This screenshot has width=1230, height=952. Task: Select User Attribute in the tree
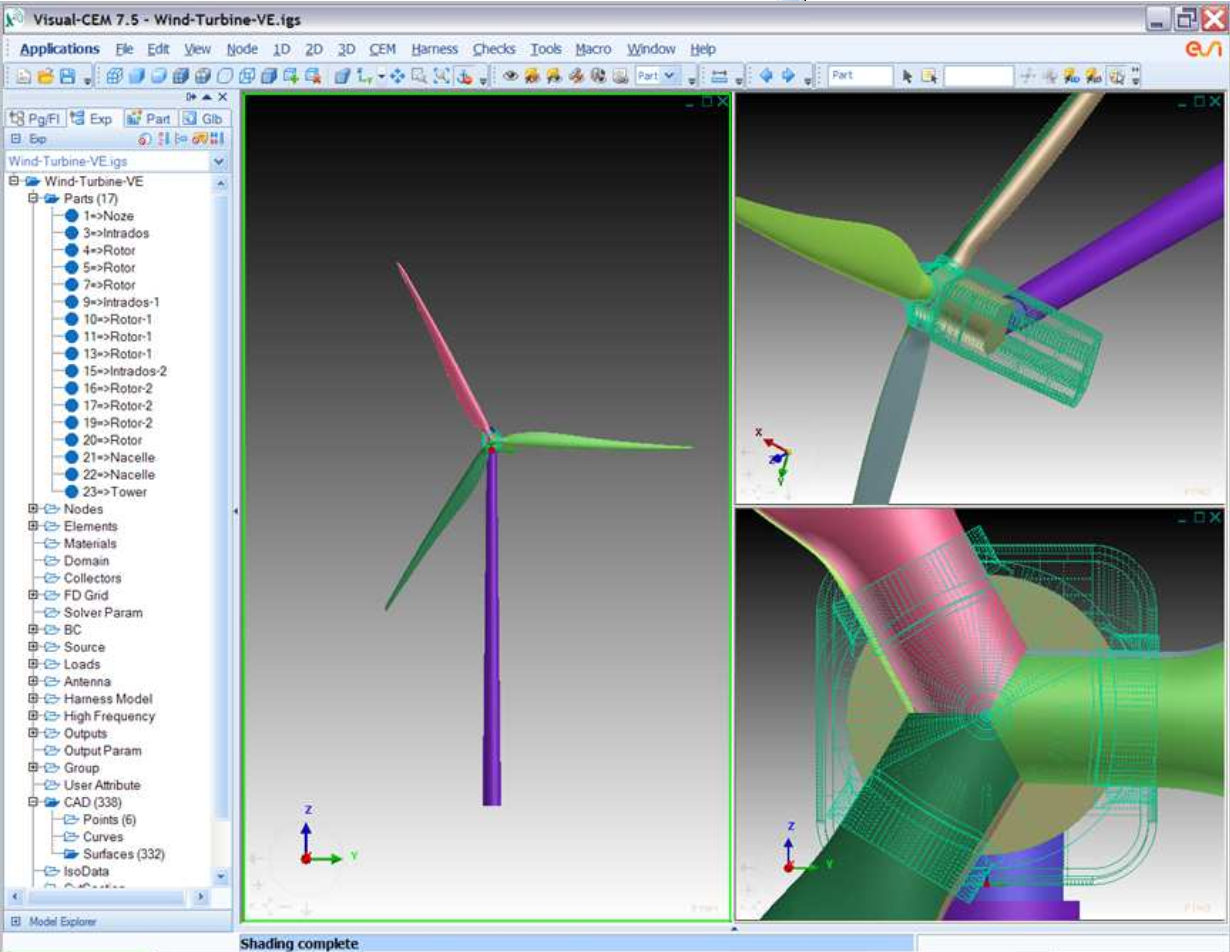[x=102, y=785]
